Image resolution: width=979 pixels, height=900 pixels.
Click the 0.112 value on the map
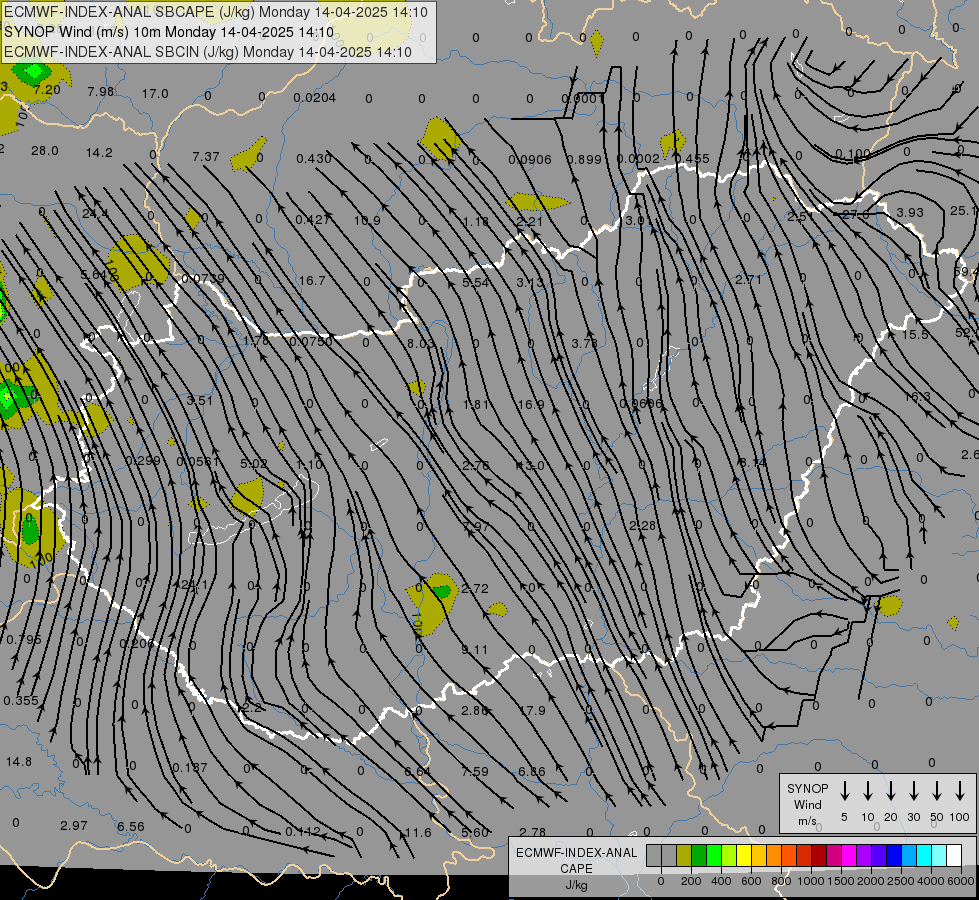tap(303, 831)
